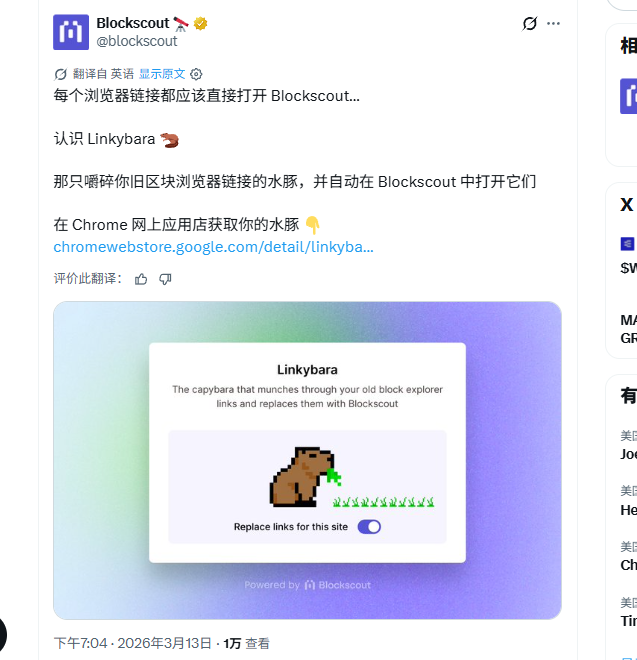This screenshot has width=637, height=660.
Task: Click 显示原文 to show original text
Action: 162,74
